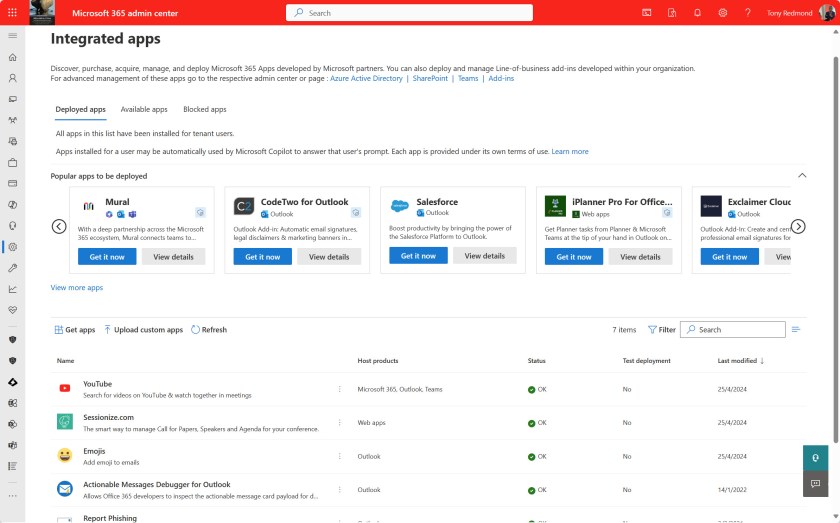Switch to the Blocked apps tab

205,109
